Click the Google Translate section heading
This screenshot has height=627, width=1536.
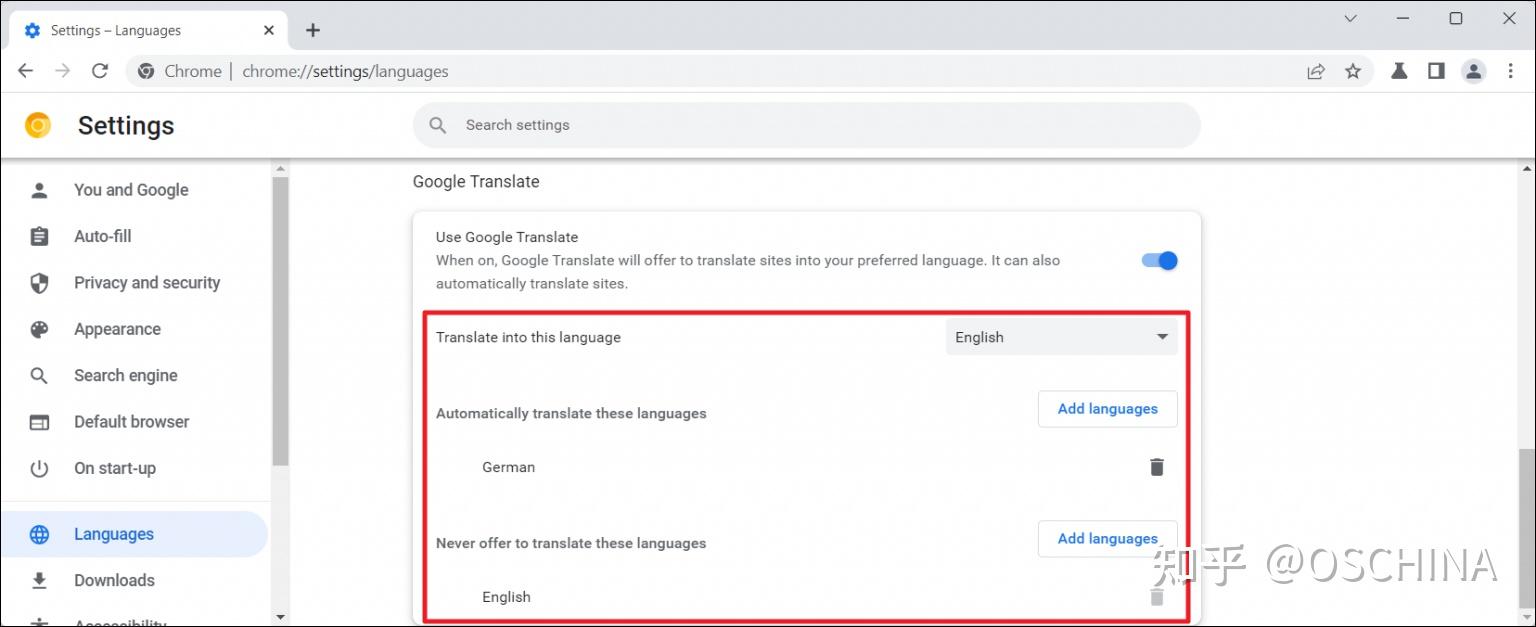coord(476,181)
